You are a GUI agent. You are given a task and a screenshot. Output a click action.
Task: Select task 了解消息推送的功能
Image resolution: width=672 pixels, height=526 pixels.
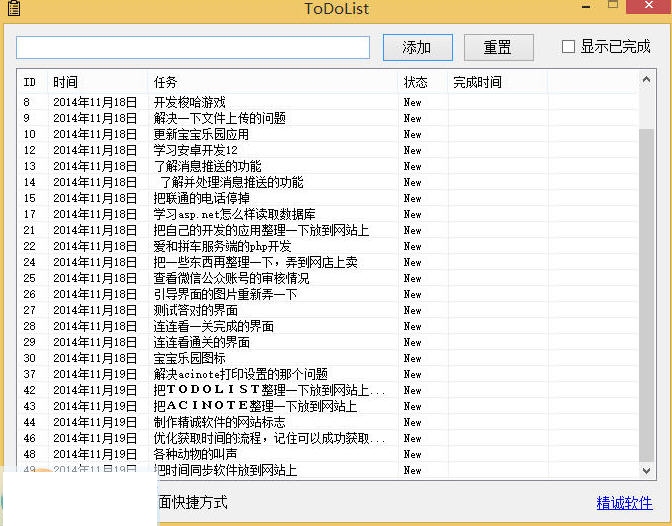[207, 166]
